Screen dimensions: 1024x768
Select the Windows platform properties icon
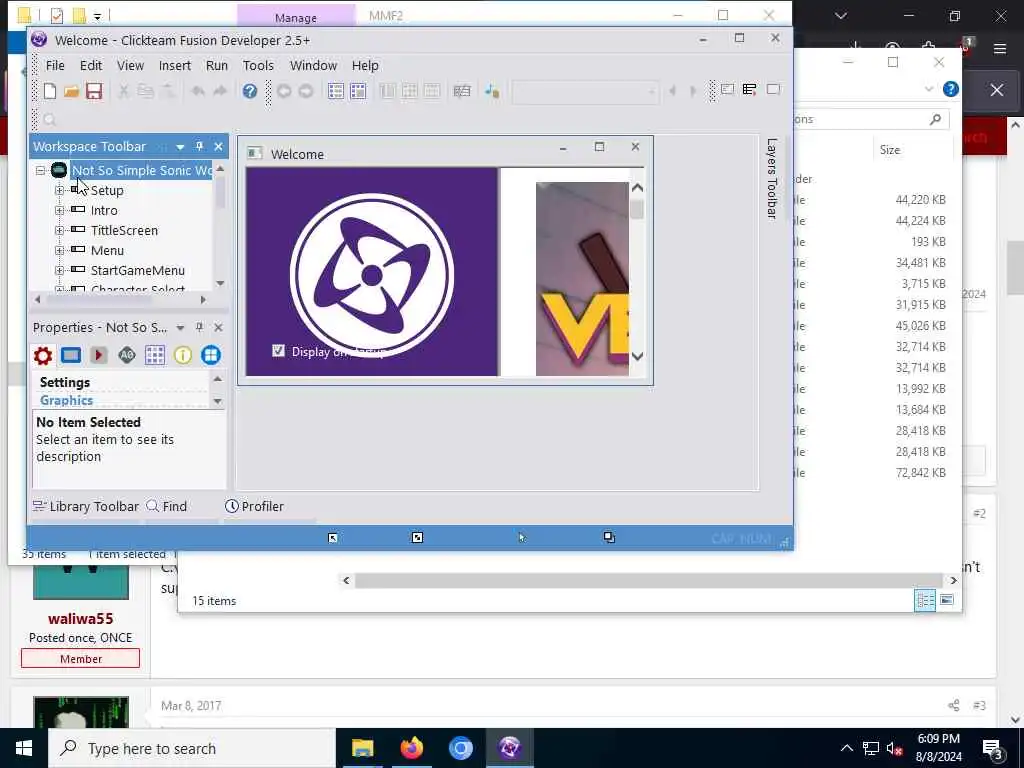pos(210,355)
